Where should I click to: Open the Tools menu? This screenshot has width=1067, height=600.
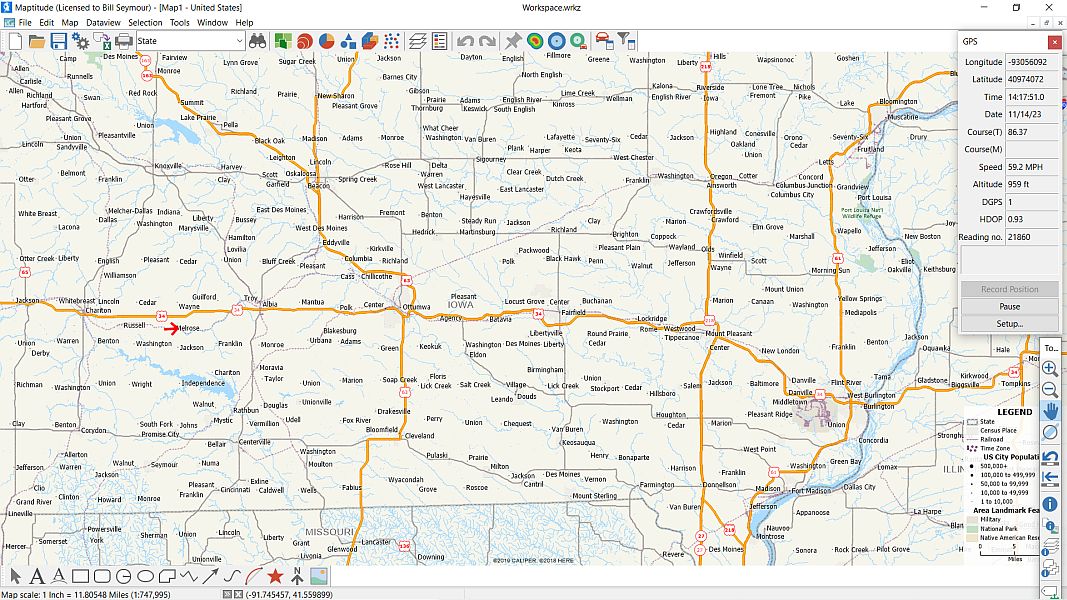click(x=179, y=22)
